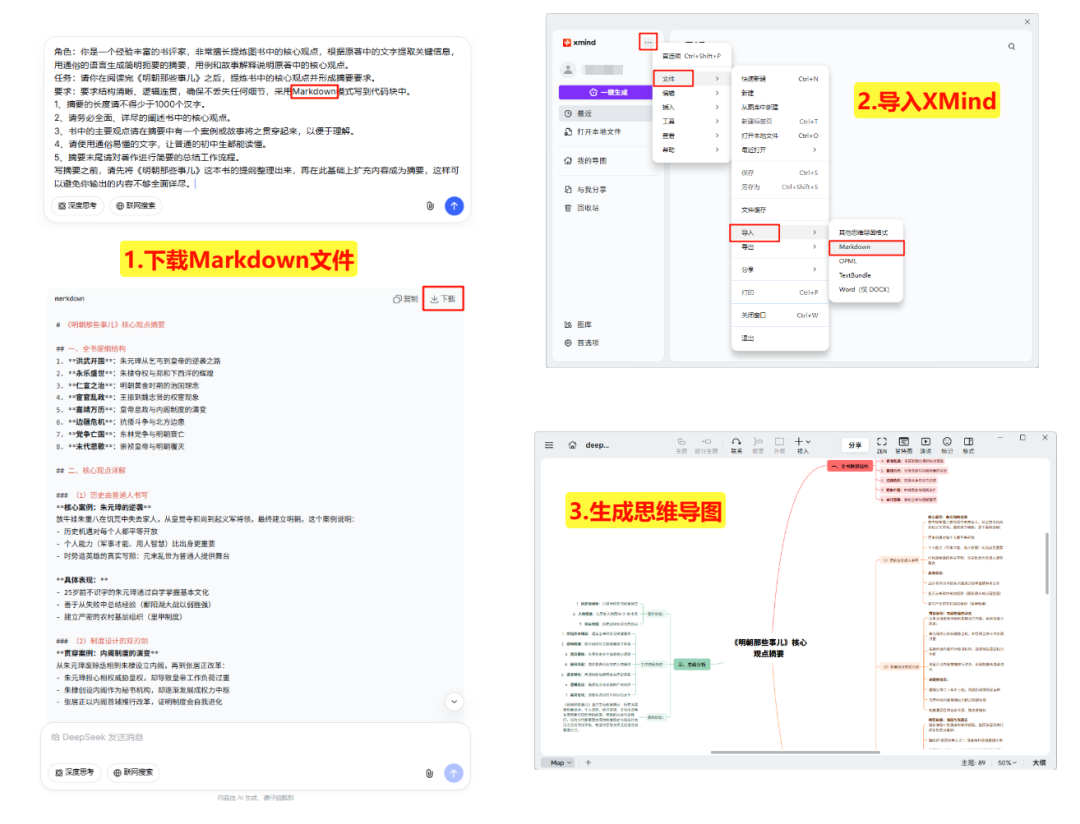The image size is (1080, 824).
Task: Click the user avatar in xmind sidebar
Action: click(568, 70)
